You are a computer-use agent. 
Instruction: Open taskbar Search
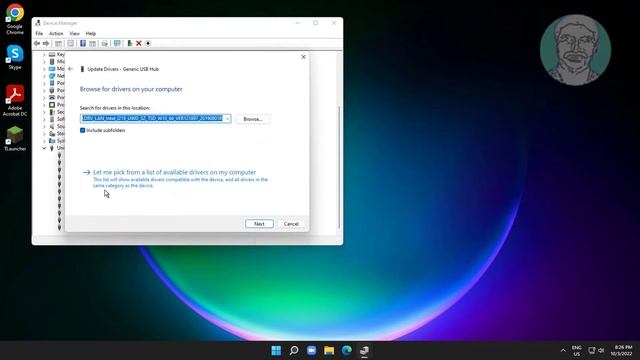coord(294,351)
